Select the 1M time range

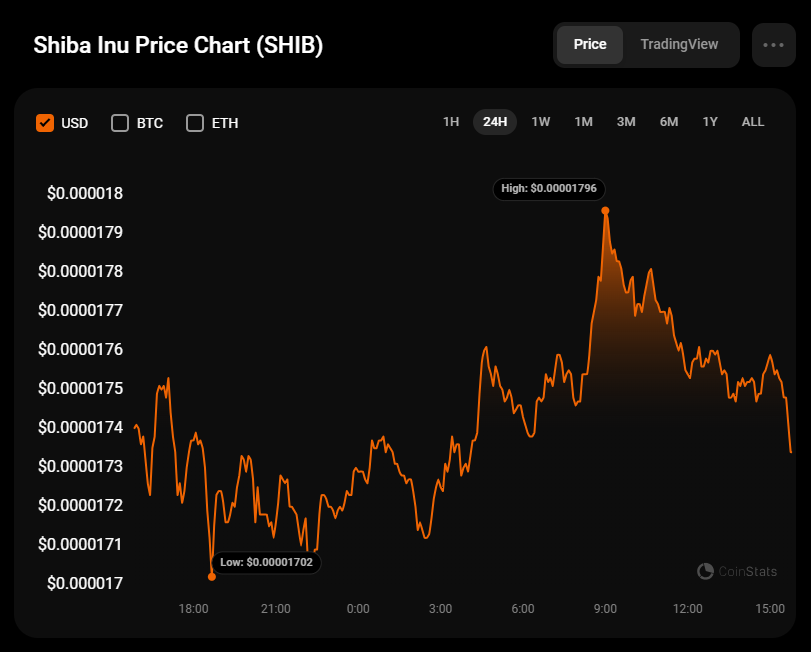pos(584,122)
